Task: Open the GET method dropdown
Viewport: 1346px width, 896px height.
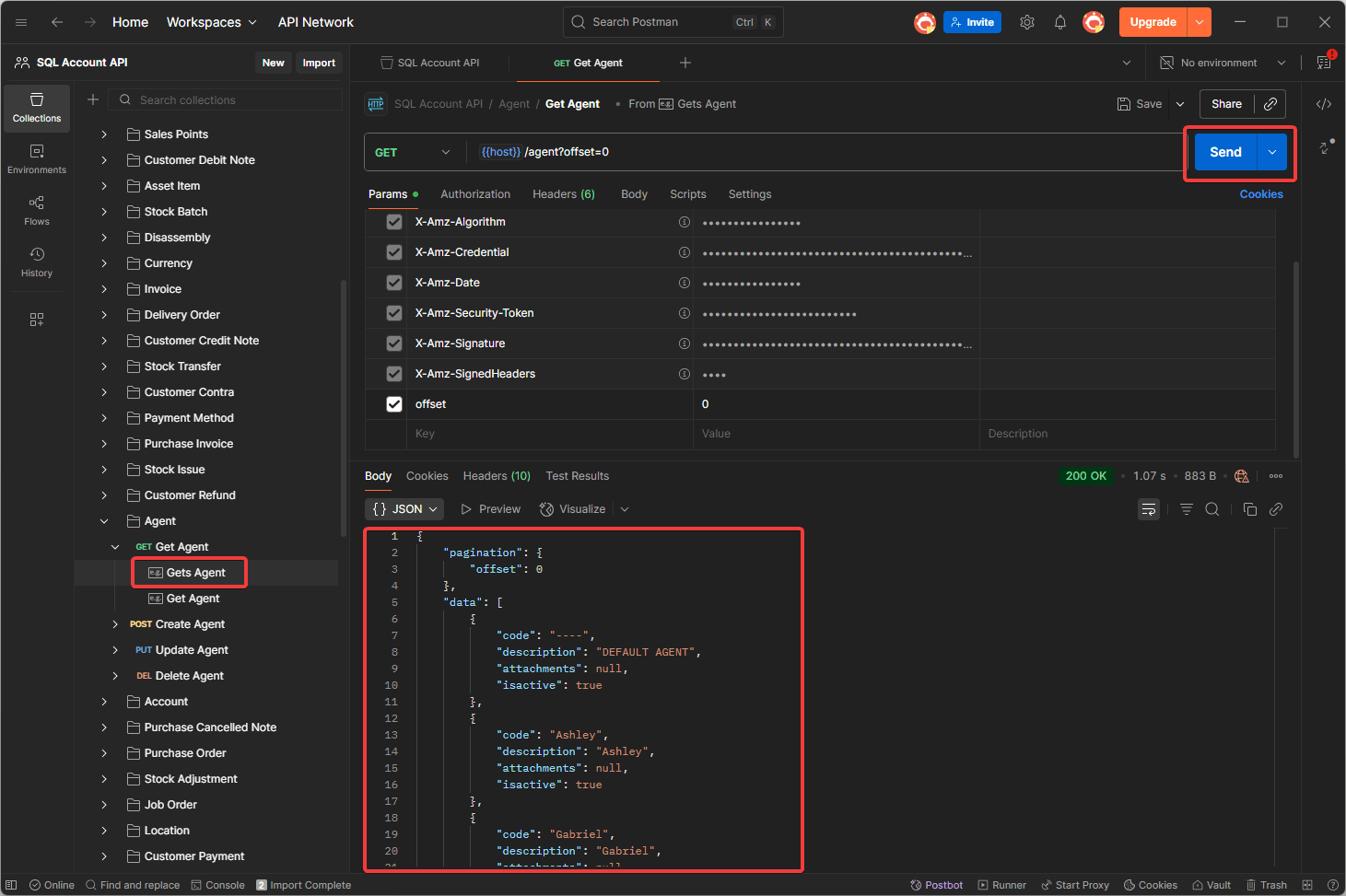Action: [414, 152]
